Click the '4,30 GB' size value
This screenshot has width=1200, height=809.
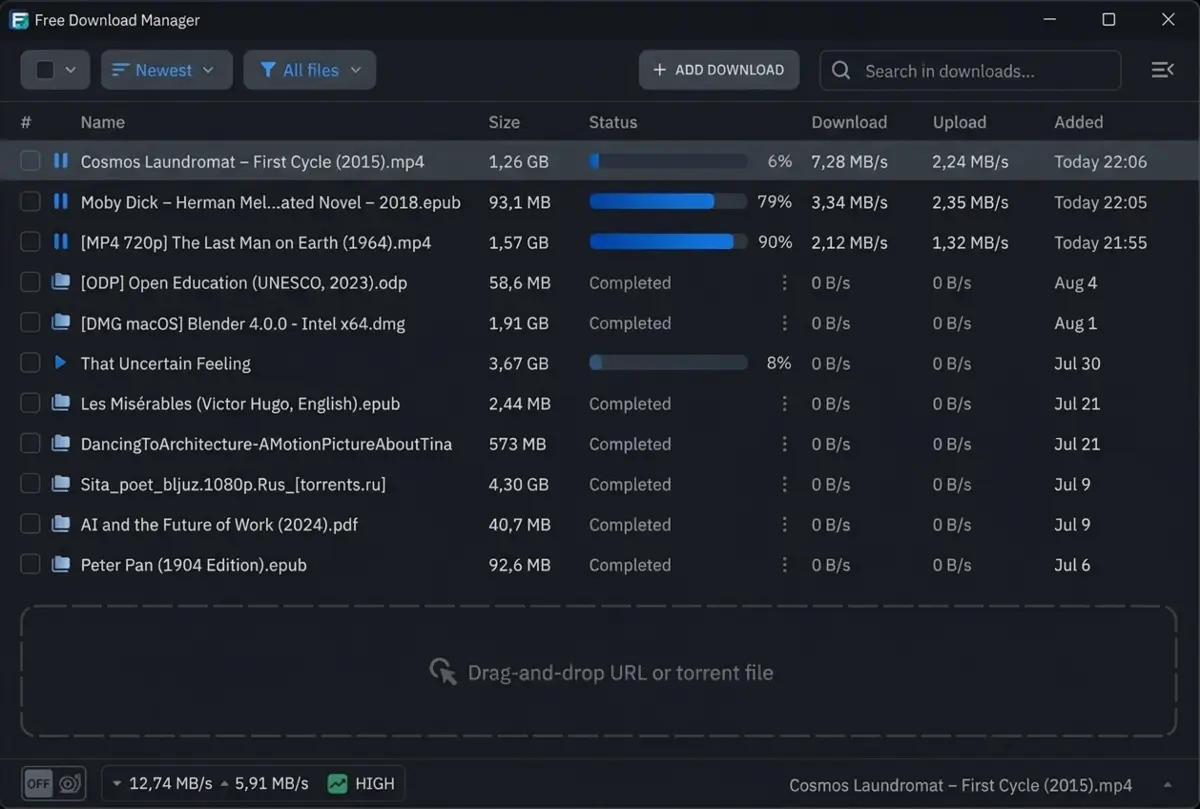[x=518, y=484]
